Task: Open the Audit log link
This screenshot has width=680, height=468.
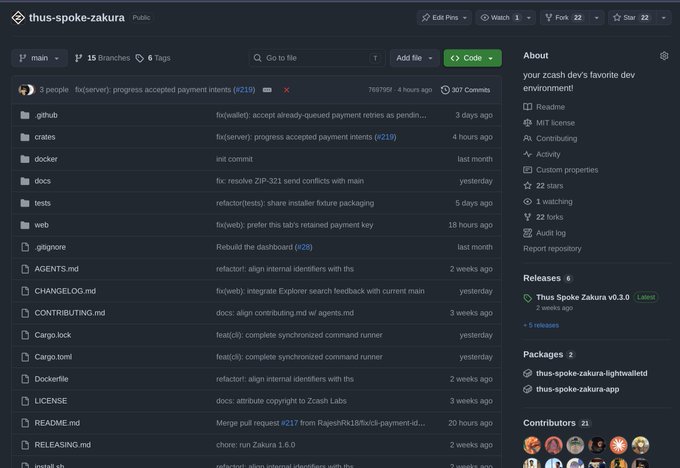Action: pyautogui.click(x=551, y=233)
